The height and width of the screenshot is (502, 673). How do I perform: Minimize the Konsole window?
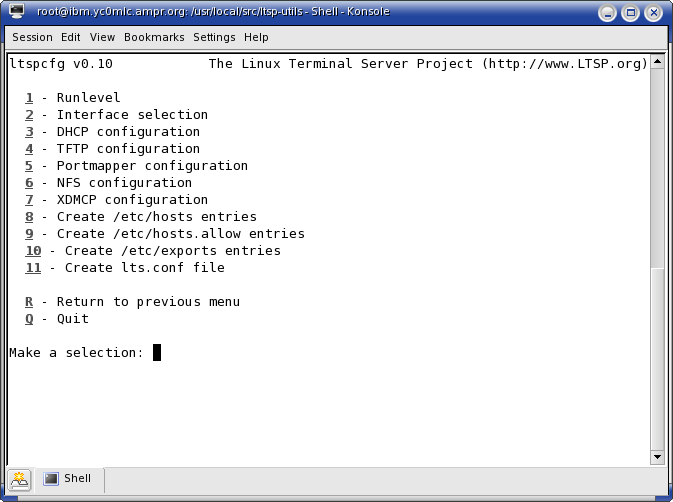point(607,13)
